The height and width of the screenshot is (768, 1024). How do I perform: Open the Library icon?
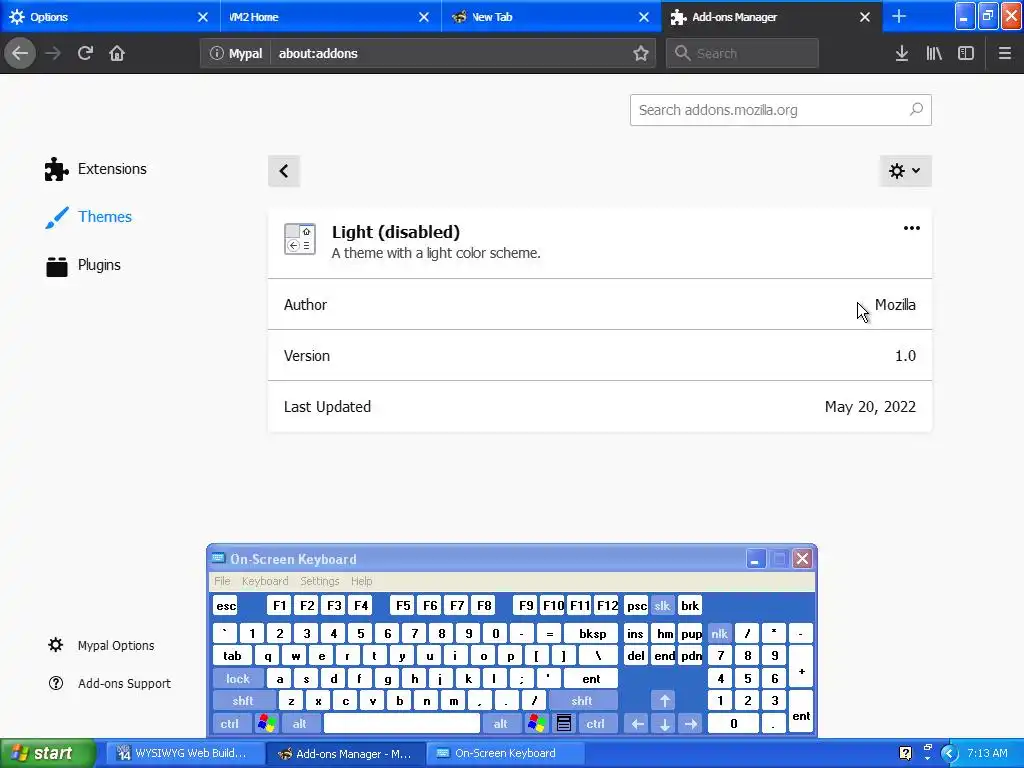(x=934, y=53)
